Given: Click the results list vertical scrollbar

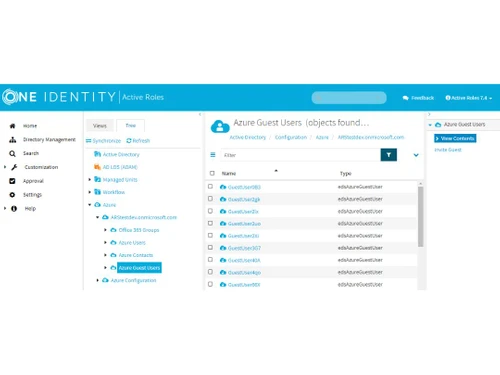Looking at the screenshot, I should point(421,217).
